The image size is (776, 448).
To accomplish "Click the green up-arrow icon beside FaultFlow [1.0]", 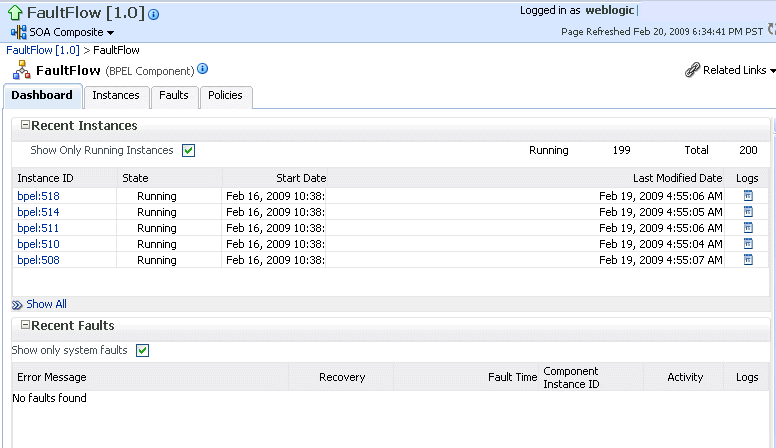I will [x=15, y=13].
